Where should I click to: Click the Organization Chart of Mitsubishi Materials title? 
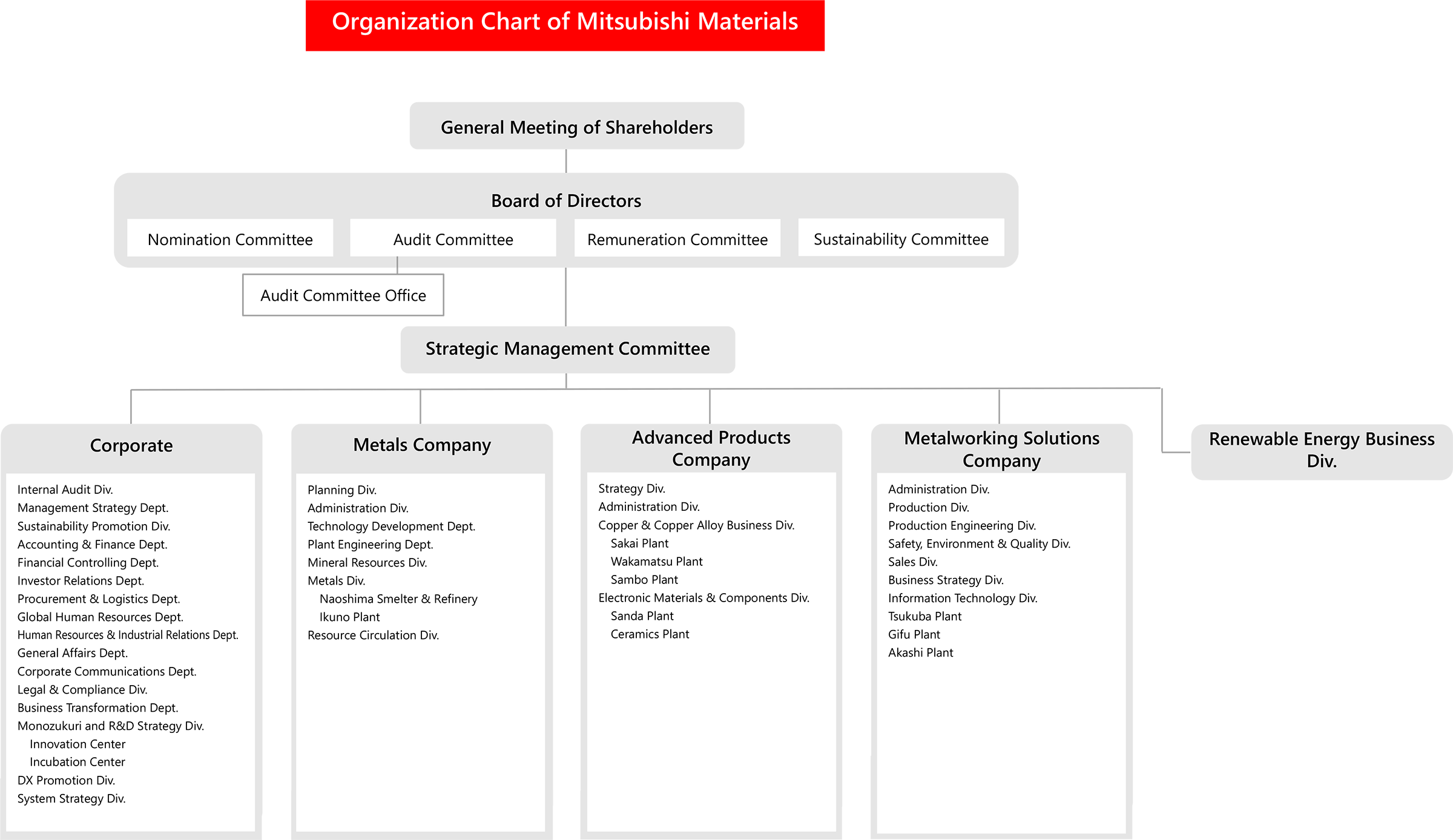(565, 25)
